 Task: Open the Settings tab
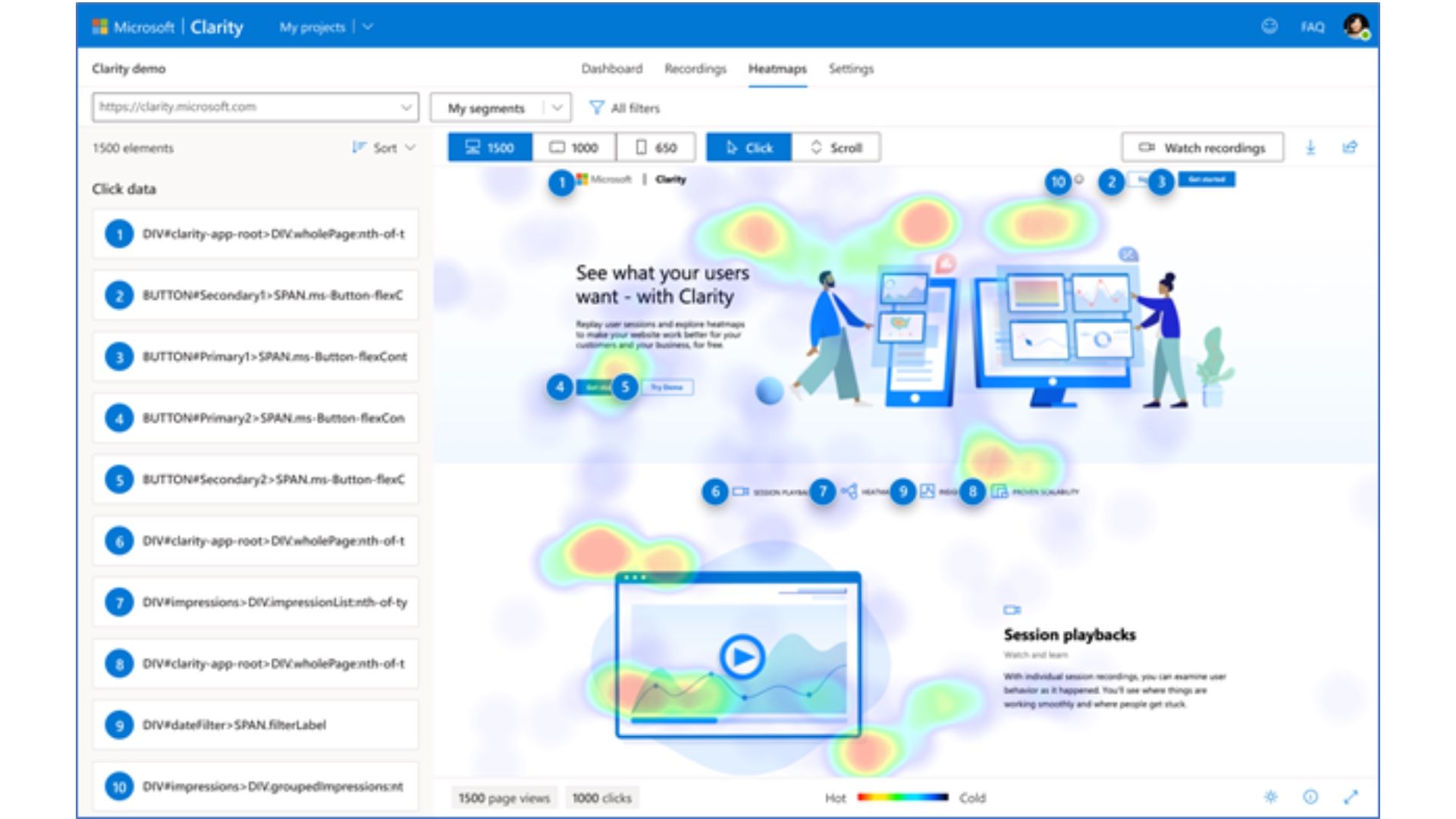click(x=851, y=69)
